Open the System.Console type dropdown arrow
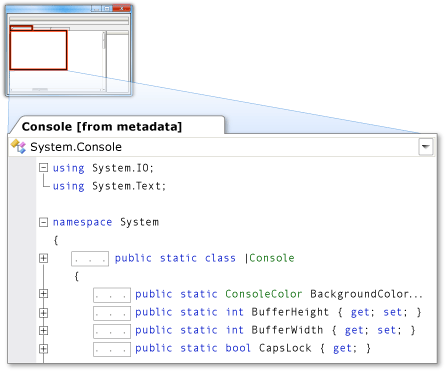 (x=426, y=147)
